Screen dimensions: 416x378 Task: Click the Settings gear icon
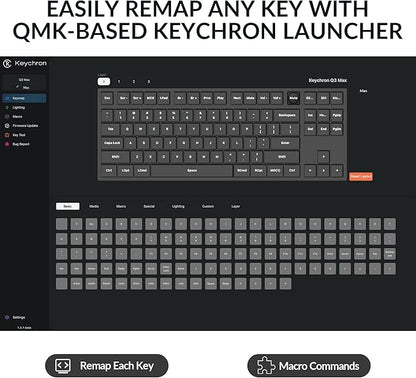point(7,317)
